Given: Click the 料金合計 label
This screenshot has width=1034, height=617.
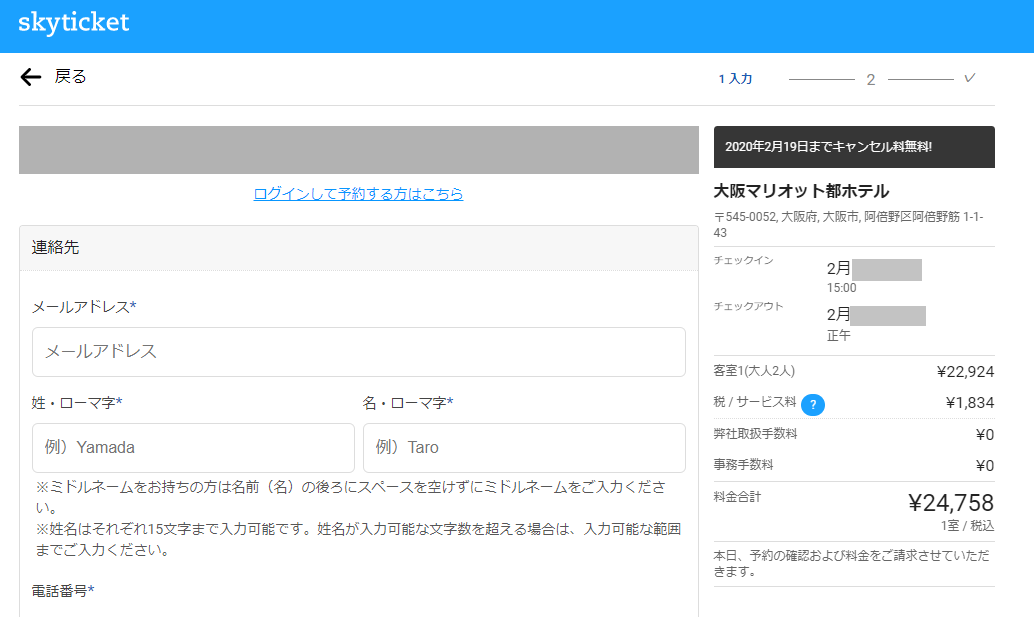Looking at the screenshot, I should 737,497.
